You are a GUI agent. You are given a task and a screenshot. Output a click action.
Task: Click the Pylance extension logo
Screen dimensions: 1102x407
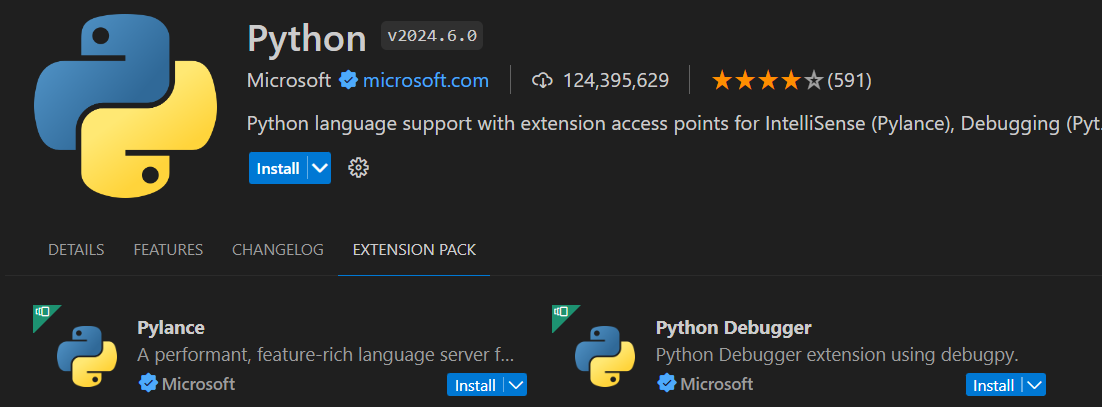pos(86,356)
